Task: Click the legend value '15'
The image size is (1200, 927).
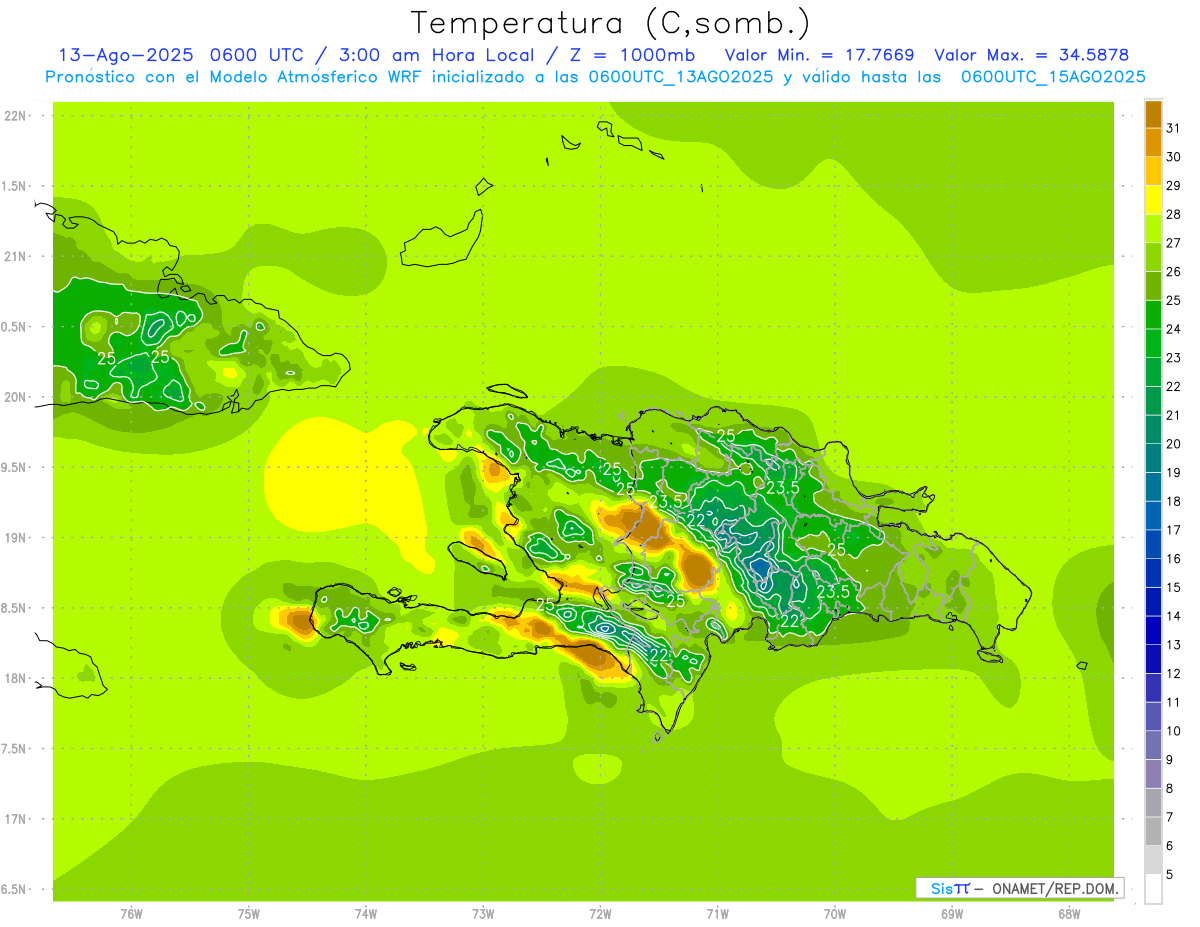Action: (1174, 588)
